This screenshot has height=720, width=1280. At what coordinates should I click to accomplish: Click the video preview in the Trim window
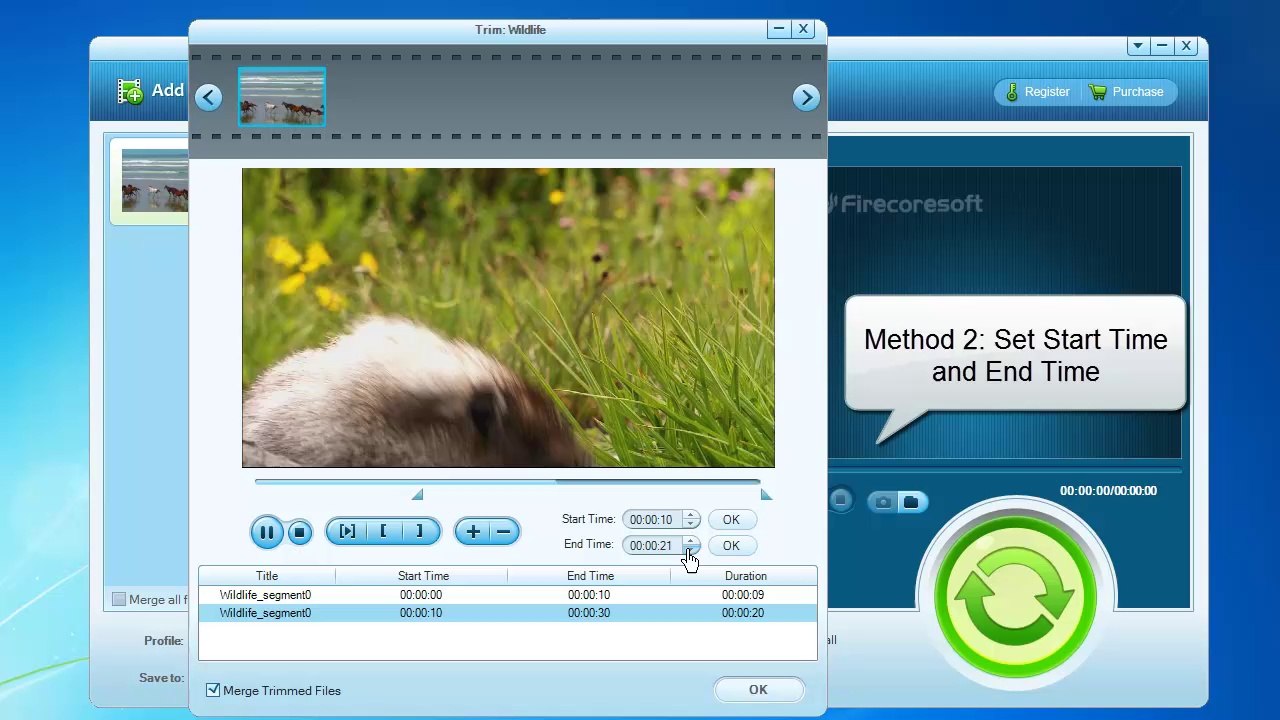(x=508, y=318)
